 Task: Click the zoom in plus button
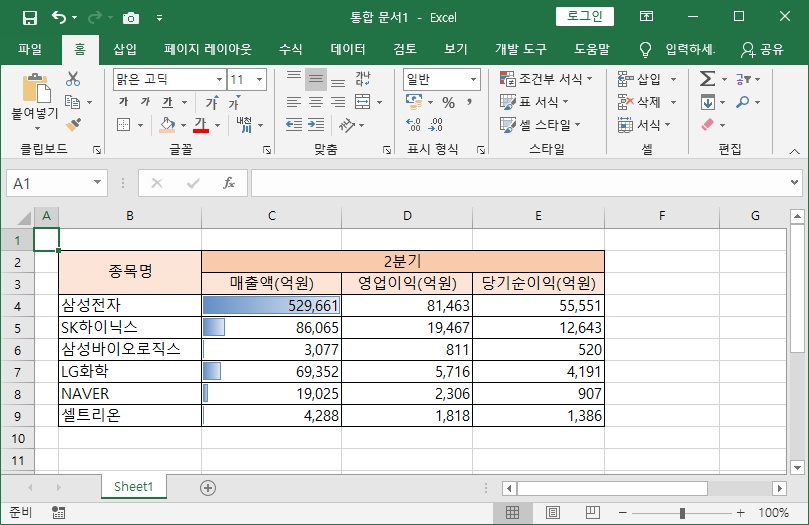740,513
